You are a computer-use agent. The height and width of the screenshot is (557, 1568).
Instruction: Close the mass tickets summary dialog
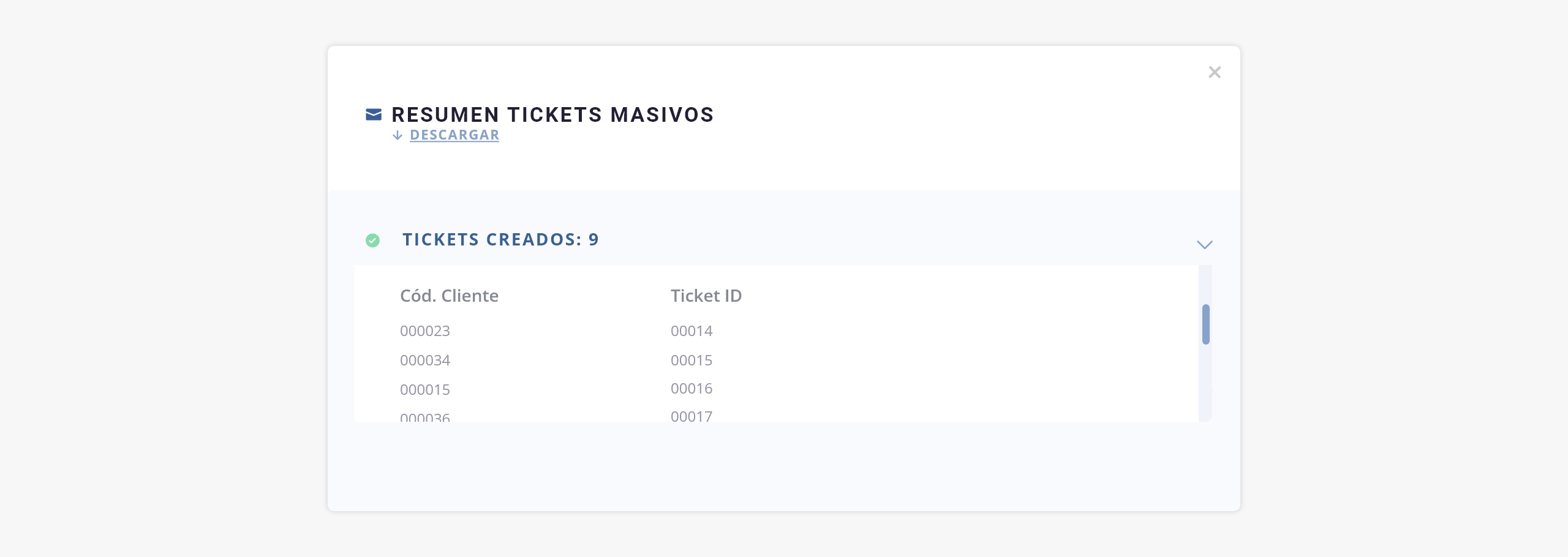1215,72
